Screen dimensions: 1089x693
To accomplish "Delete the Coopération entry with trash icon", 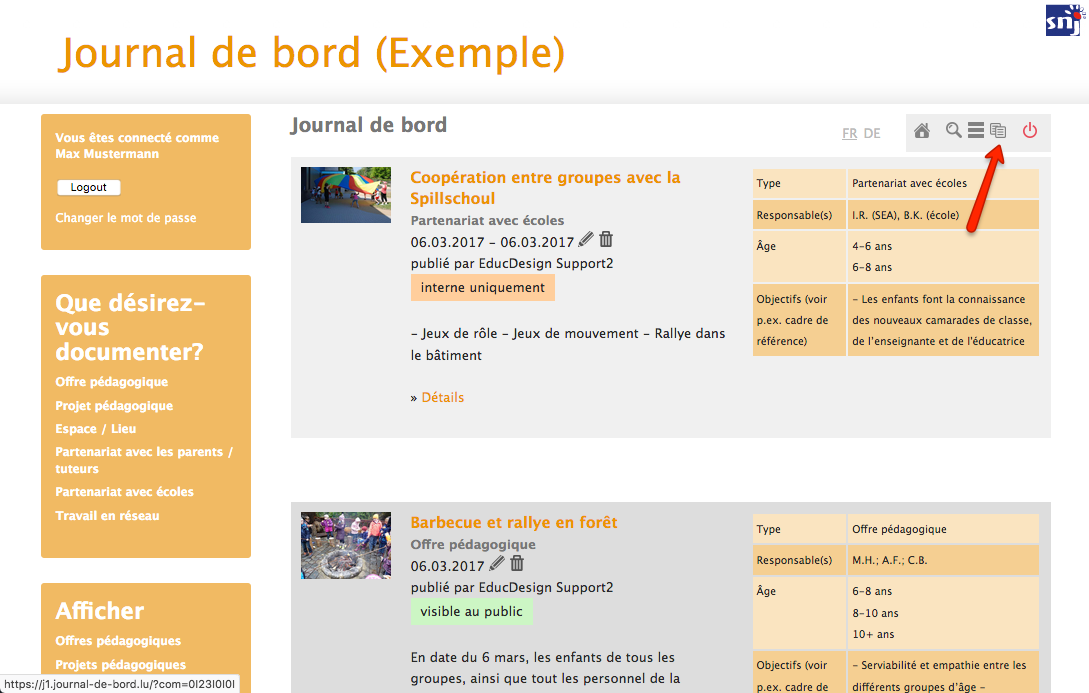I will point(606,240).
